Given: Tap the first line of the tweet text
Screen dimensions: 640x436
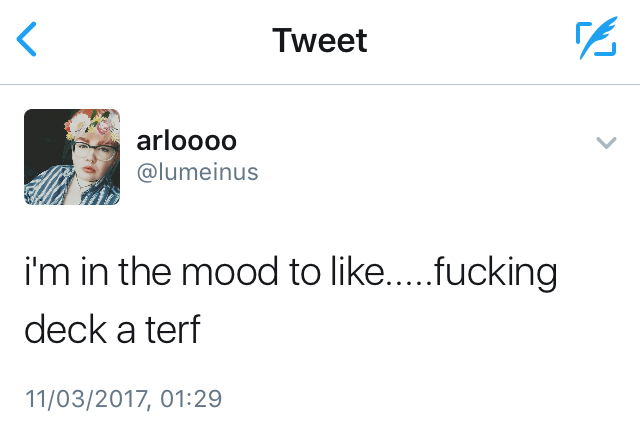Looking at the screenshot, I should pyautogui.click(x=289, y=273).
